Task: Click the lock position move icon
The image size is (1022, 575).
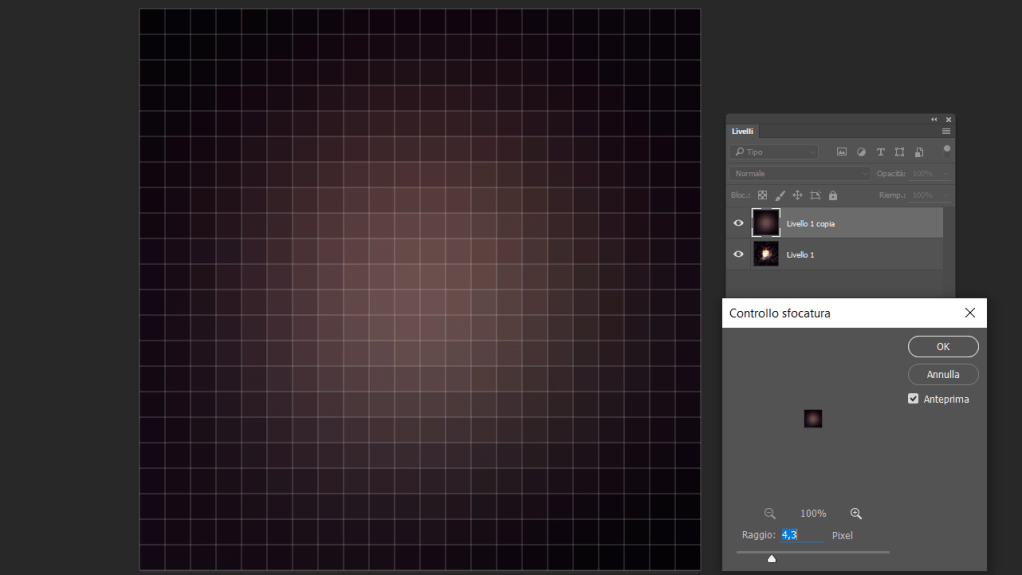Action: [x=797, y=196]
